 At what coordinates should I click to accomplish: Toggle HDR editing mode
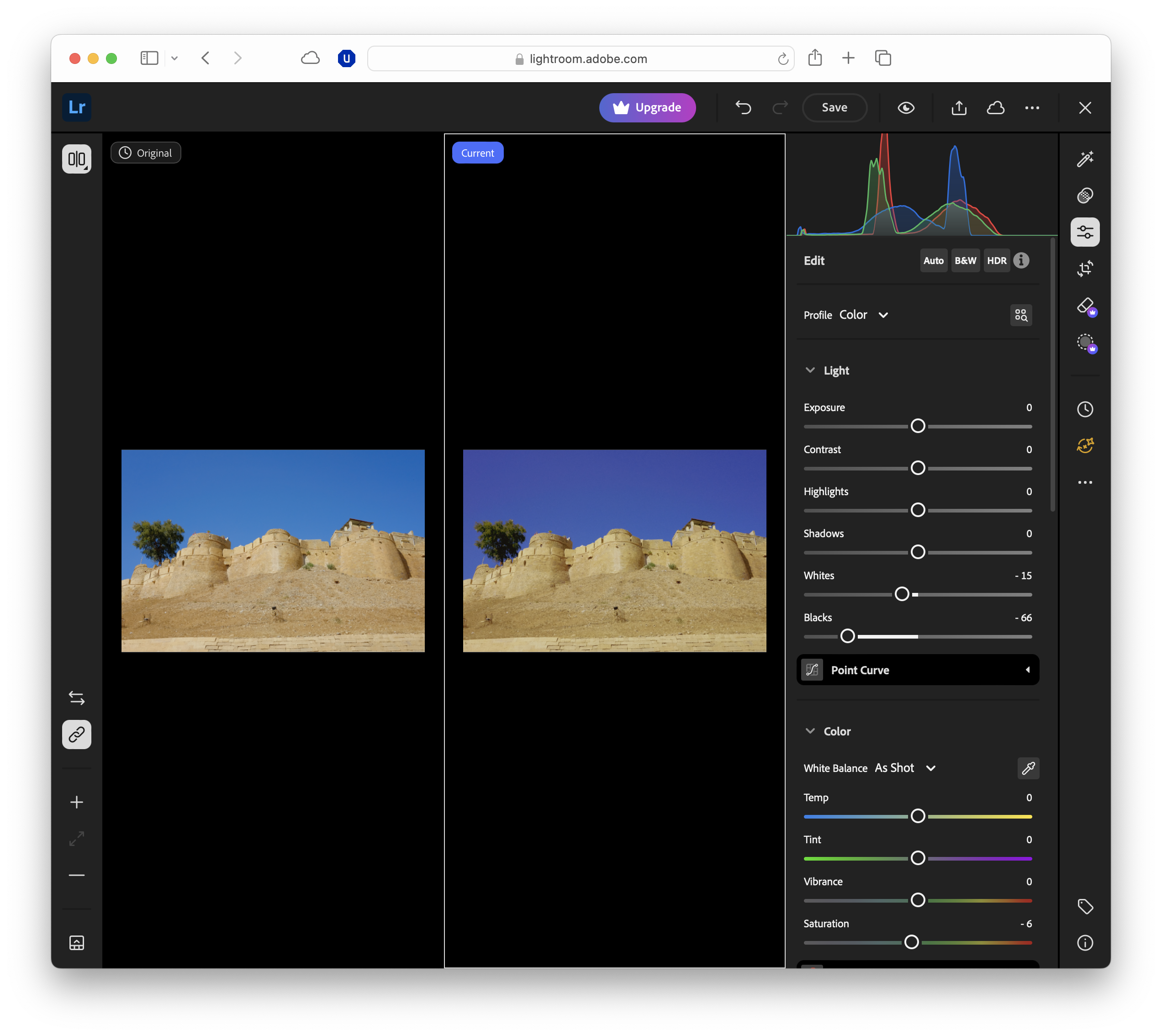pyautogui.click(x=996, y=261)
